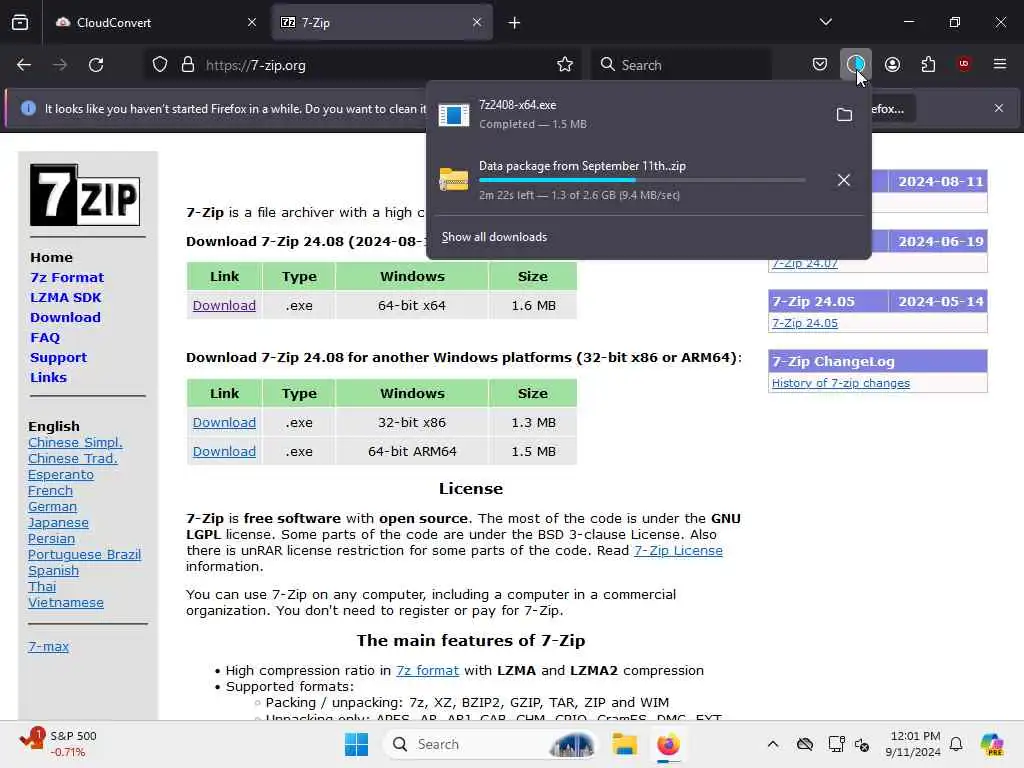Switch language to Japanese

(58, 522)
